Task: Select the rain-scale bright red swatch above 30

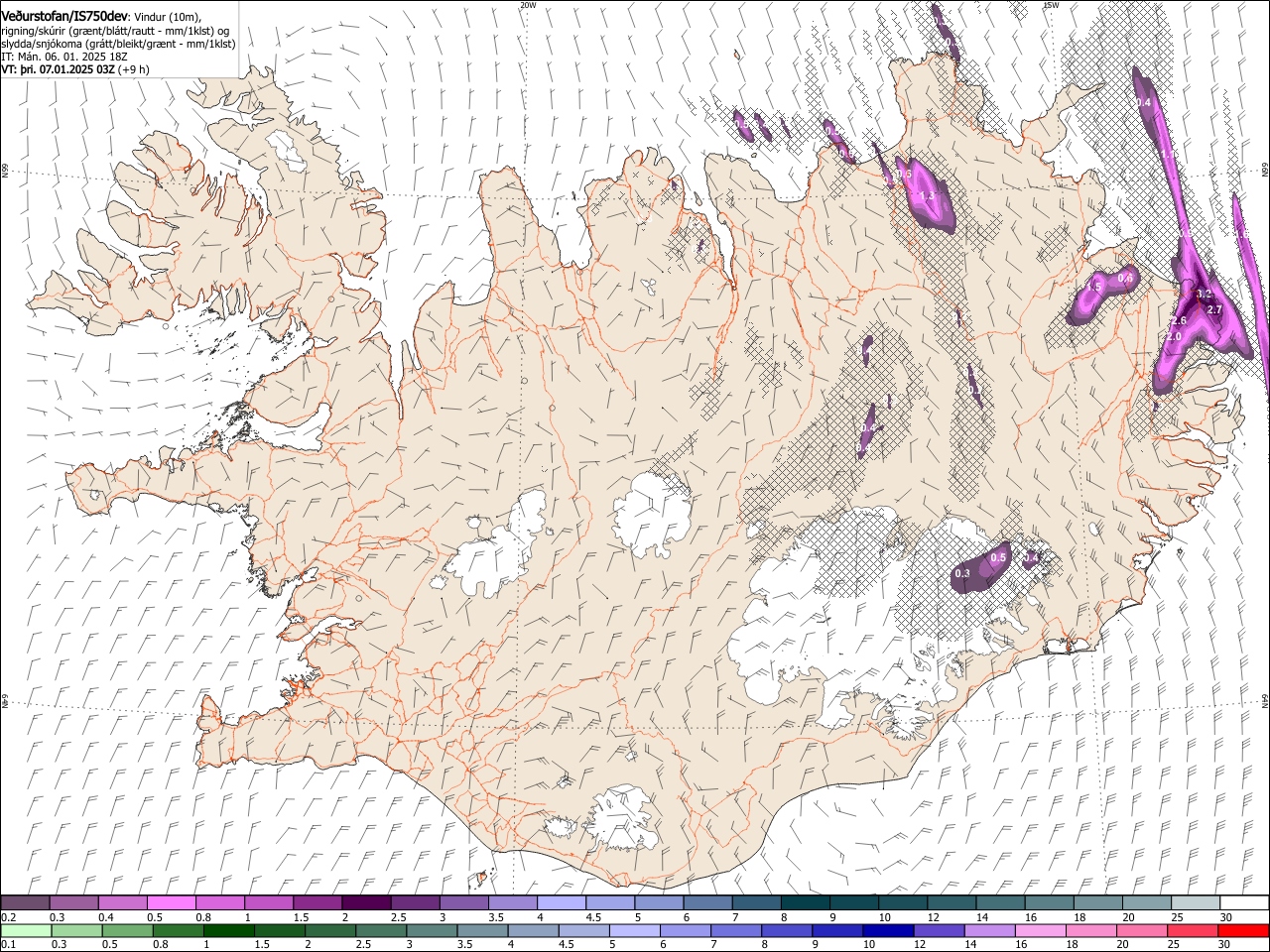Action: pyautogui.click(x=1242, y=930)
